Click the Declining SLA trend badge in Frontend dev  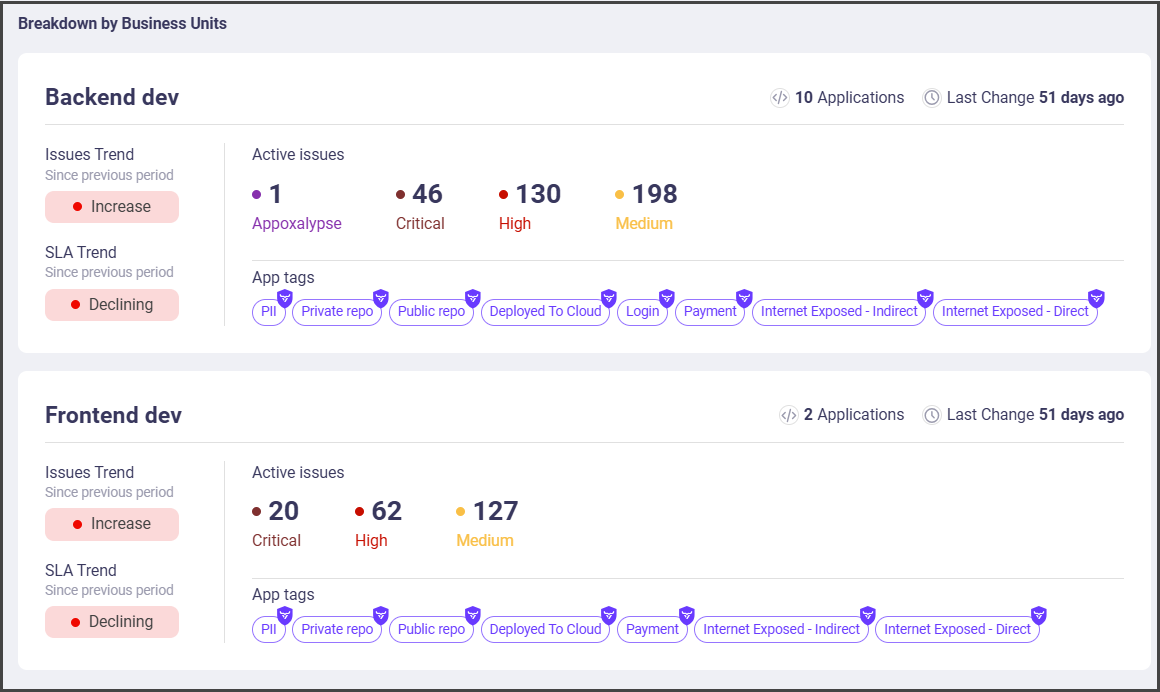[112, 622]
